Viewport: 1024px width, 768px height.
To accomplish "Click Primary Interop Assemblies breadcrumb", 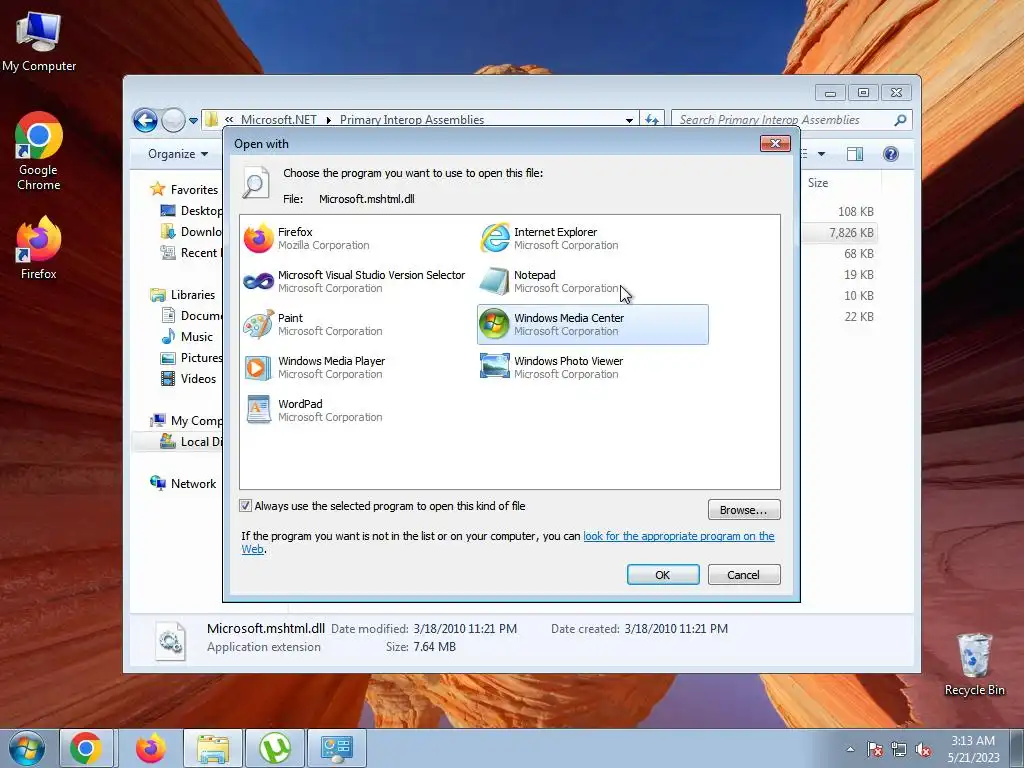I will 411,120.
